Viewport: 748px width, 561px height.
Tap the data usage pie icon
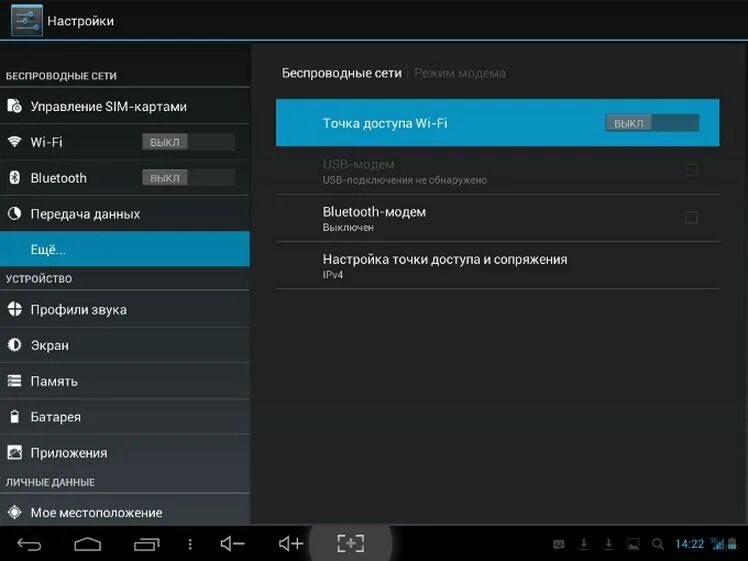[x=14, y=213]
